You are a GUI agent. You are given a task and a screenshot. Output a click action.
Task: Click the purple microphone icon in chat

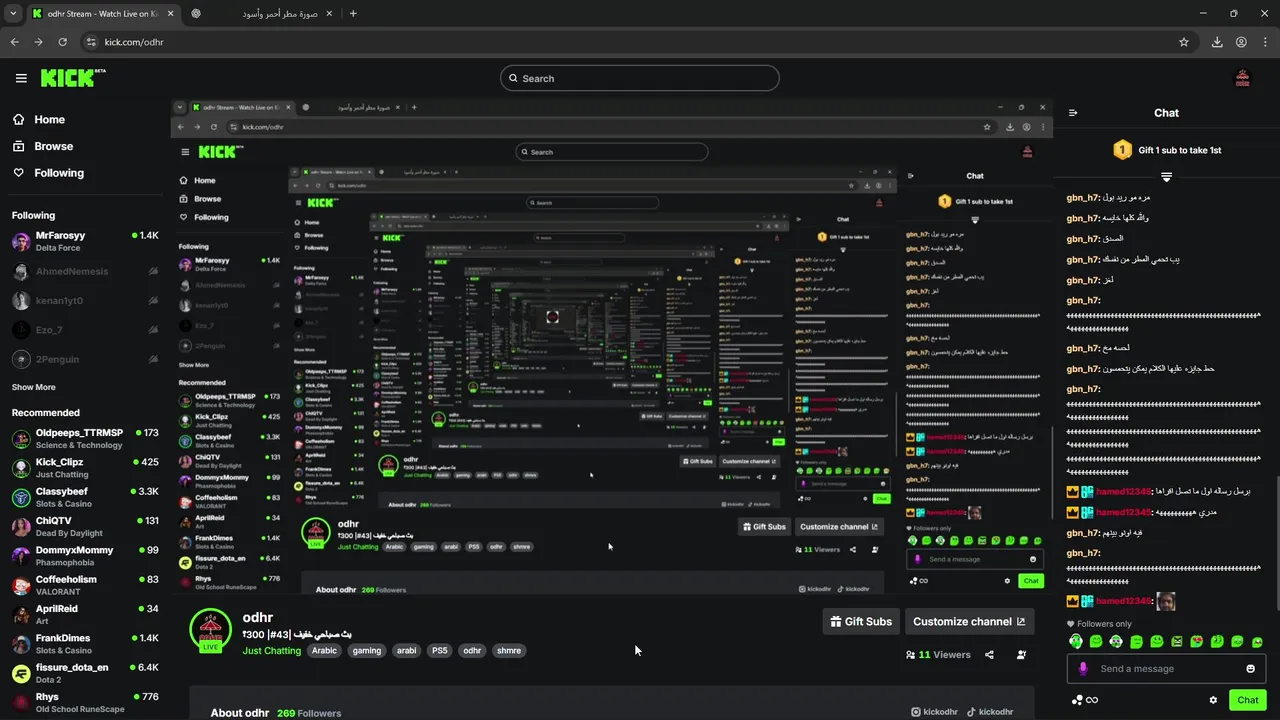point(1083,669)
